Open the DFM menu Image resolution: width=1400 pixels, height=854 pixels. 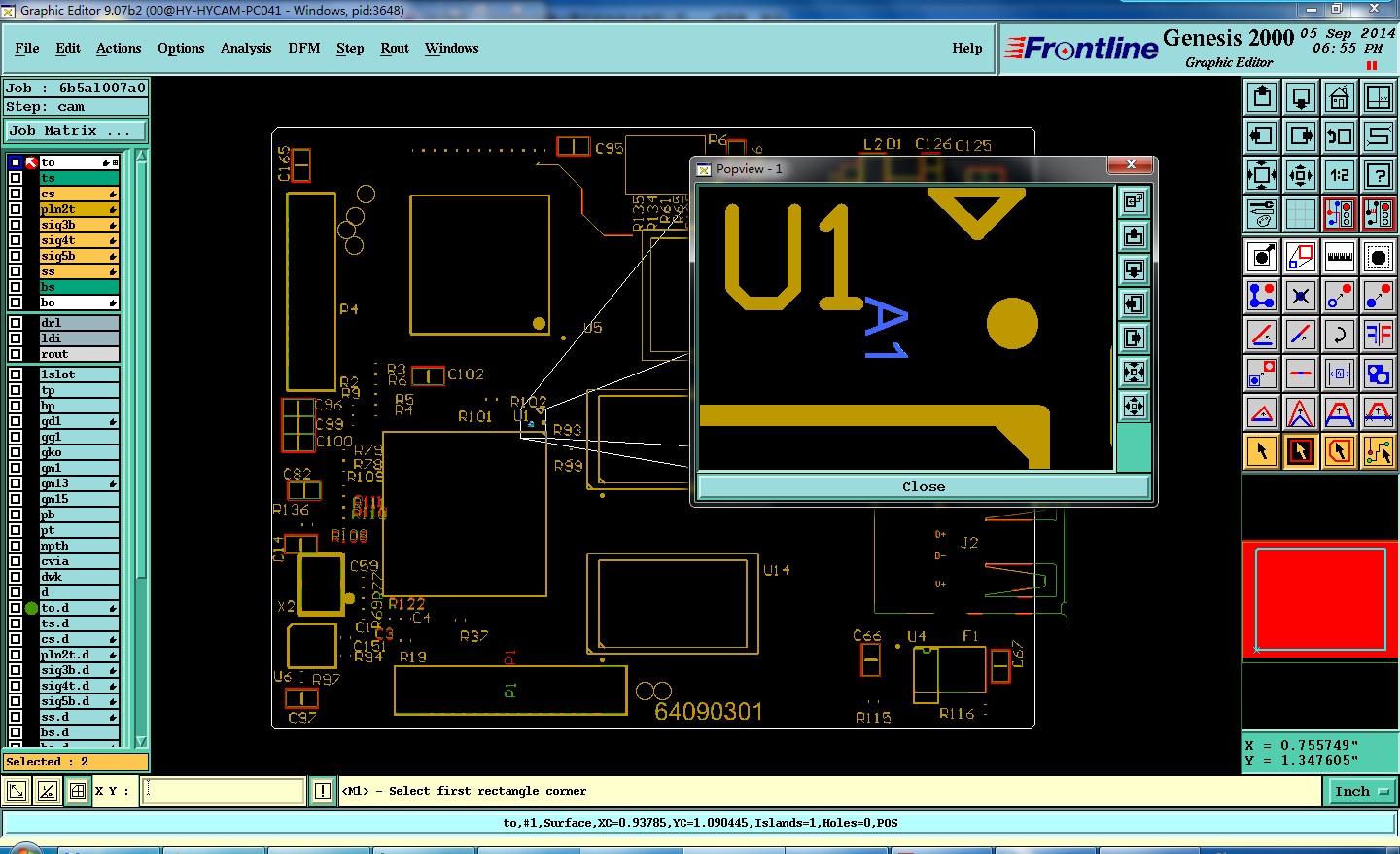coord(304,48)
